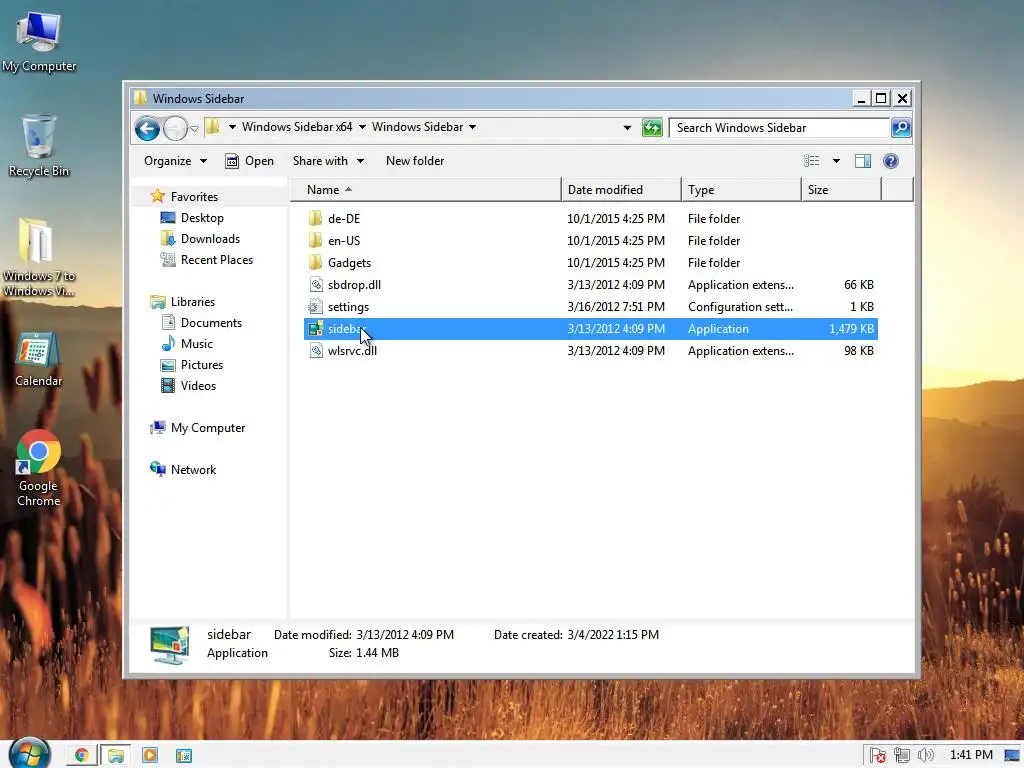Expand arrow after Windows Sidebar x64 breadcrumb
Image resolution: width=1024 pixels, height=768 pixels.
(362, 127)
